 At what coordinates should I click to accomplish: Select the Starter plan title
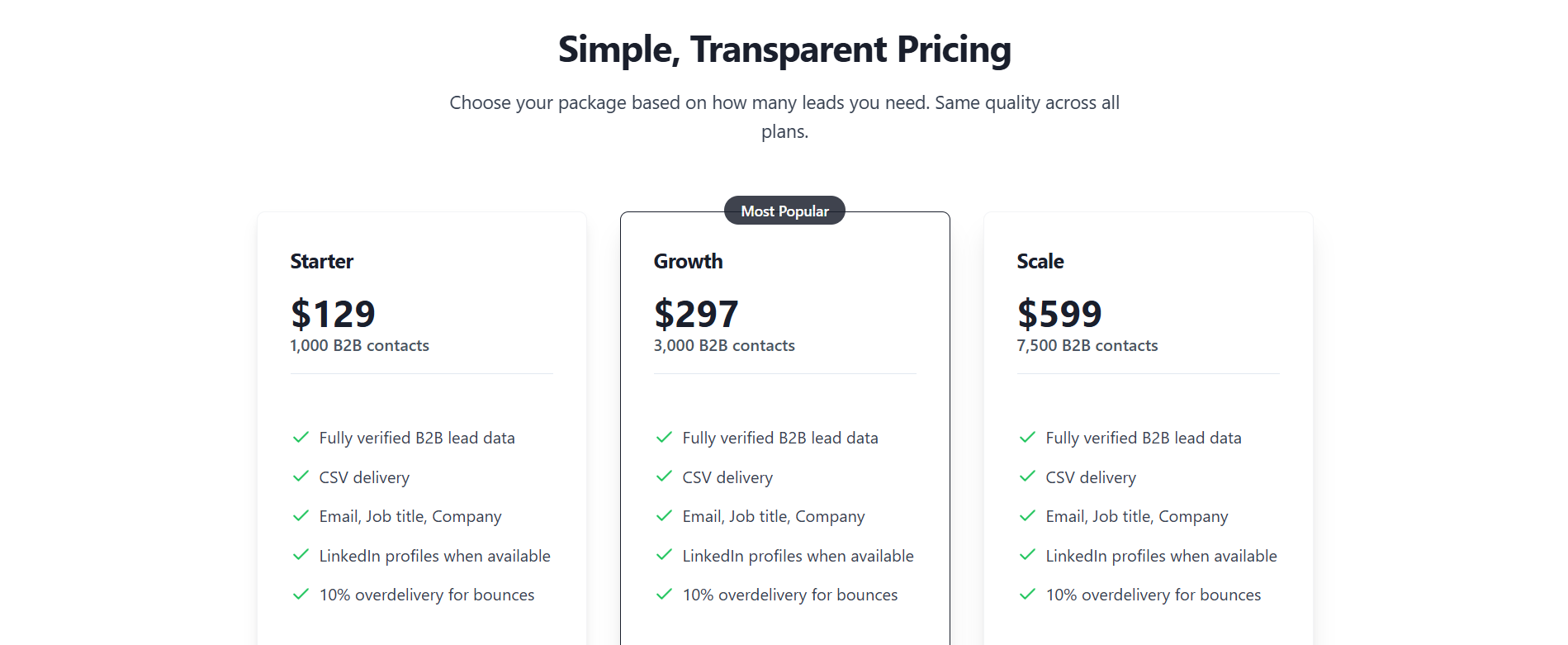pos(322,261)
